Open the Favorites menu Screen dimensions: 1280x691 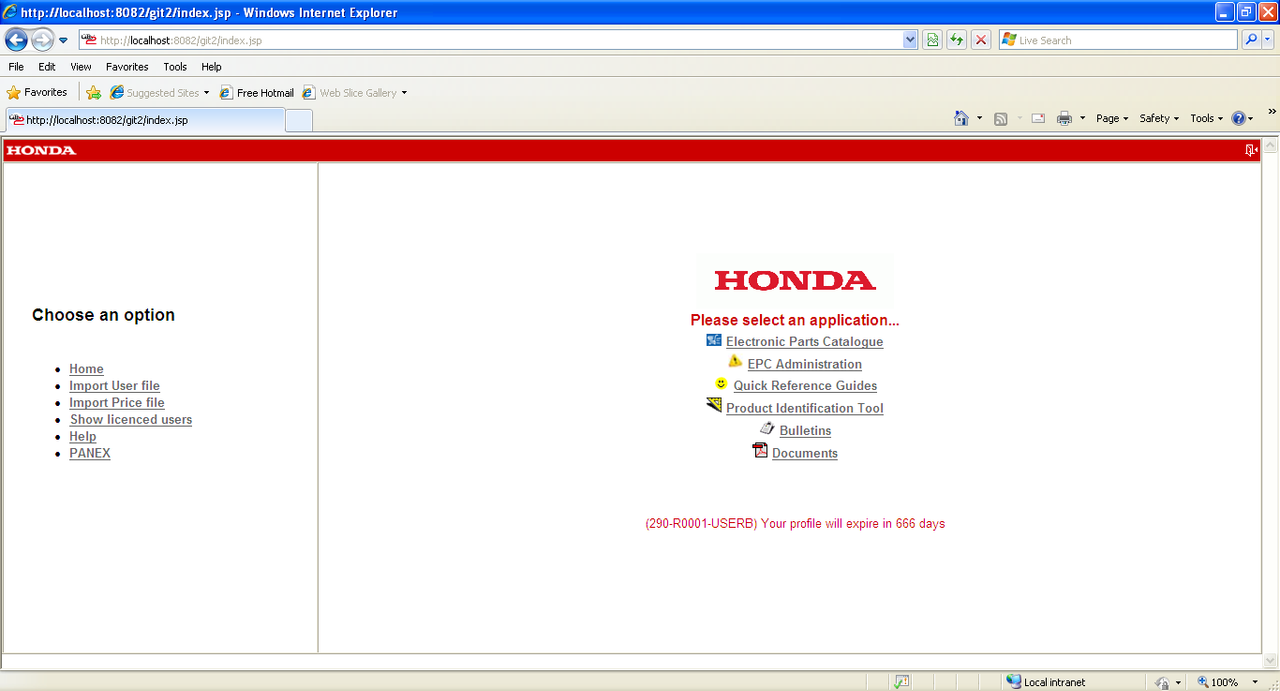tap(127, 67)
